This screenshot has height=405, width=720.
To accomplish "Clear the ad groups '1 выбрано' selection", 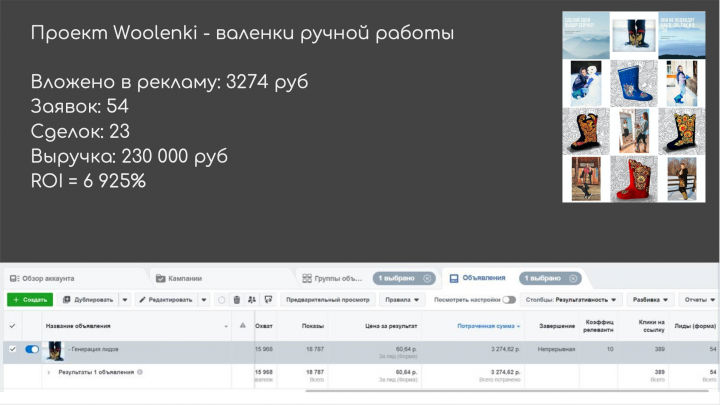I will pos(427,278).
